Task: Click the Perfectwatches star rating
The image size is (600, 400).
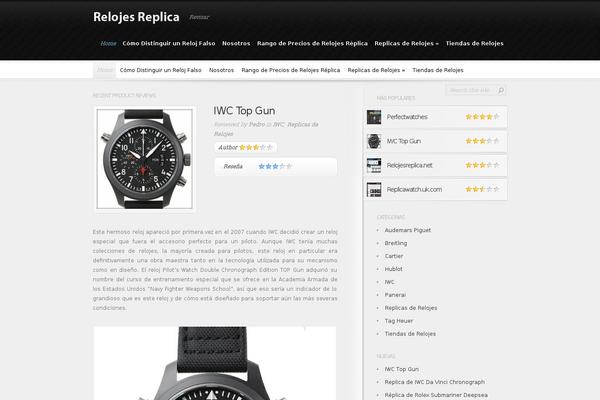Action: click(482, 117)
